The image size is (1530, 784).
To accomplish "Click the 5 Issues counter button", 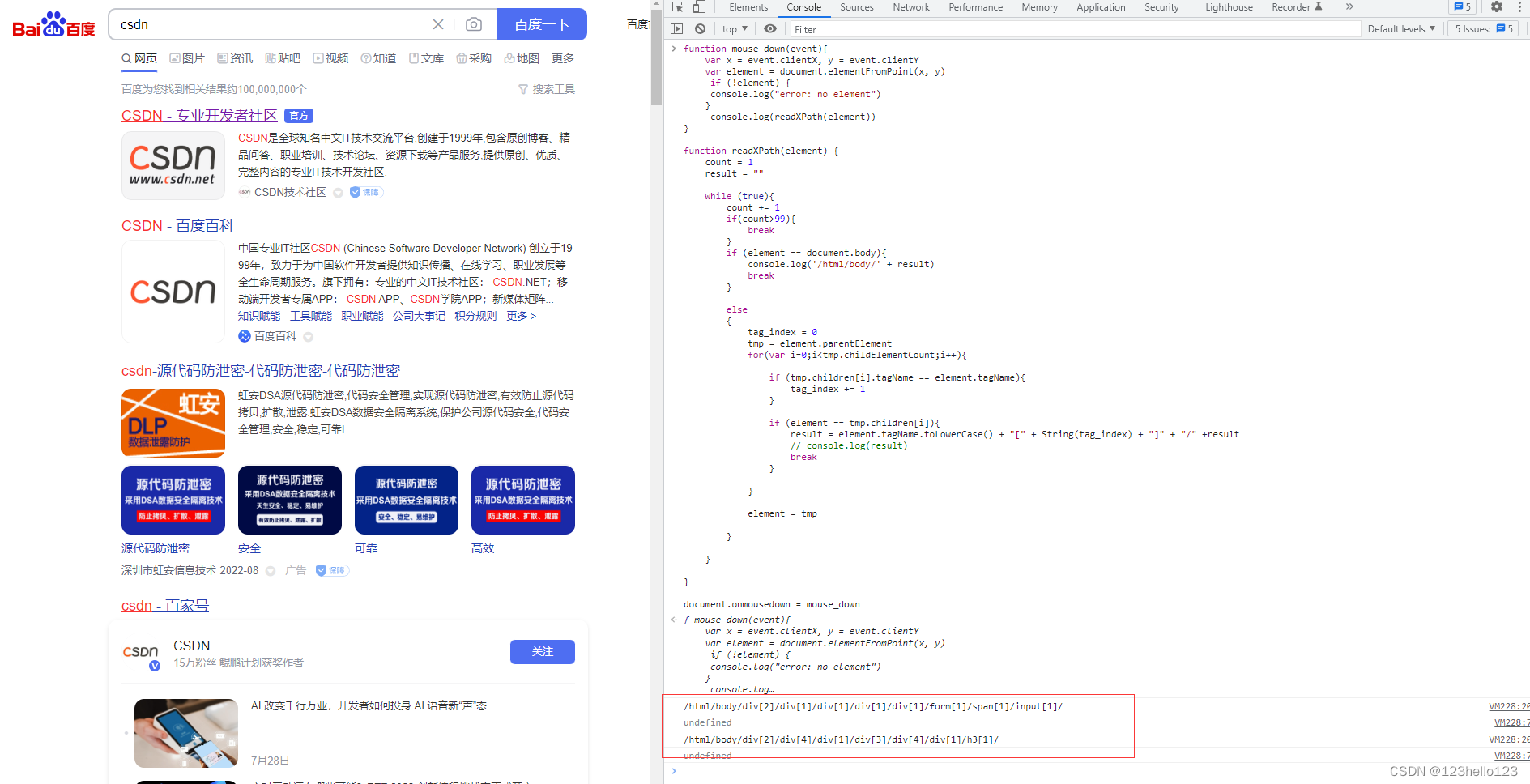I will (1484, 28).
